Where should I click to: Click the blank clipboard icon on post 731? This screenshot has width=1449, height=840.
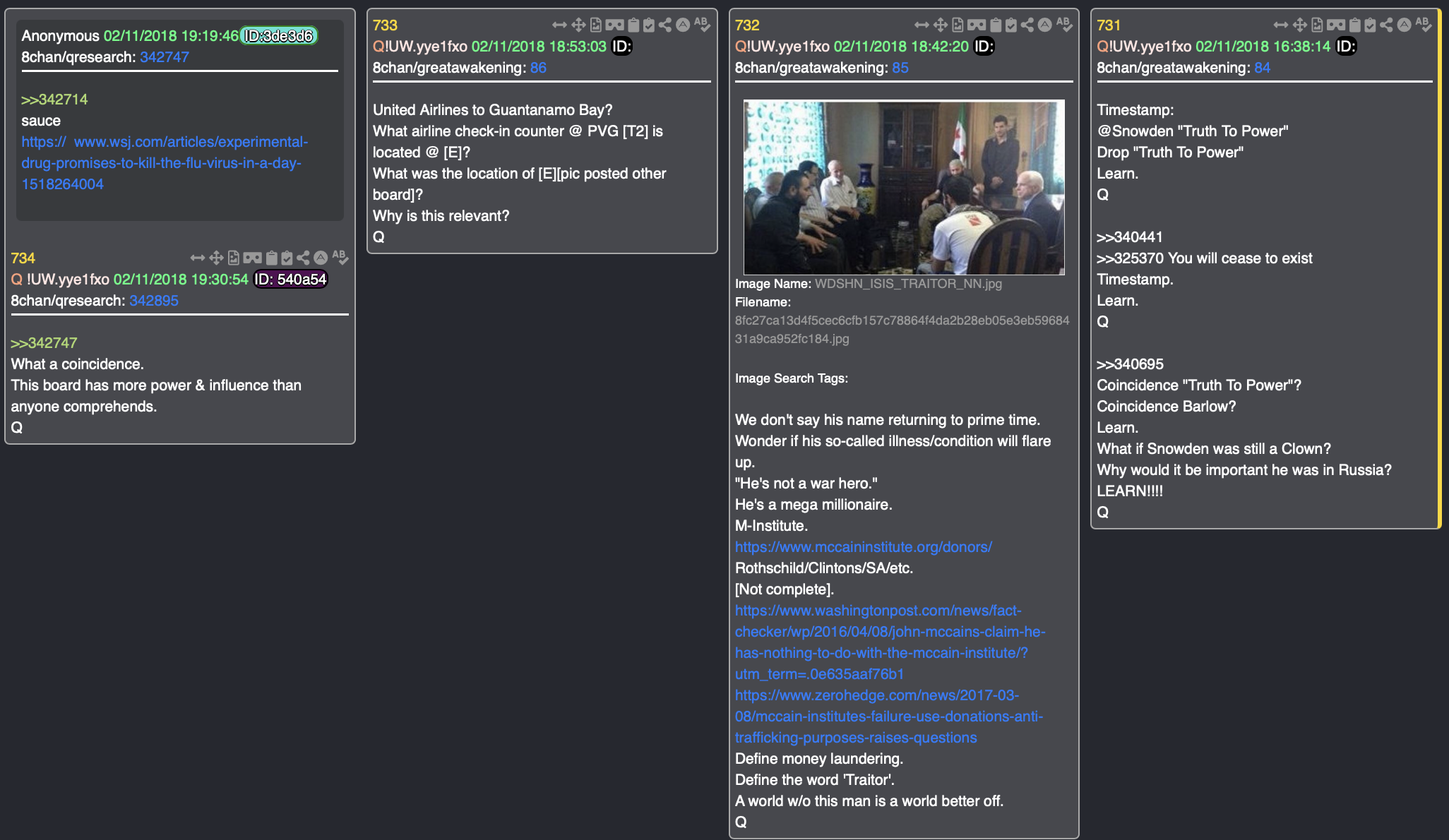coord(1355,25)
